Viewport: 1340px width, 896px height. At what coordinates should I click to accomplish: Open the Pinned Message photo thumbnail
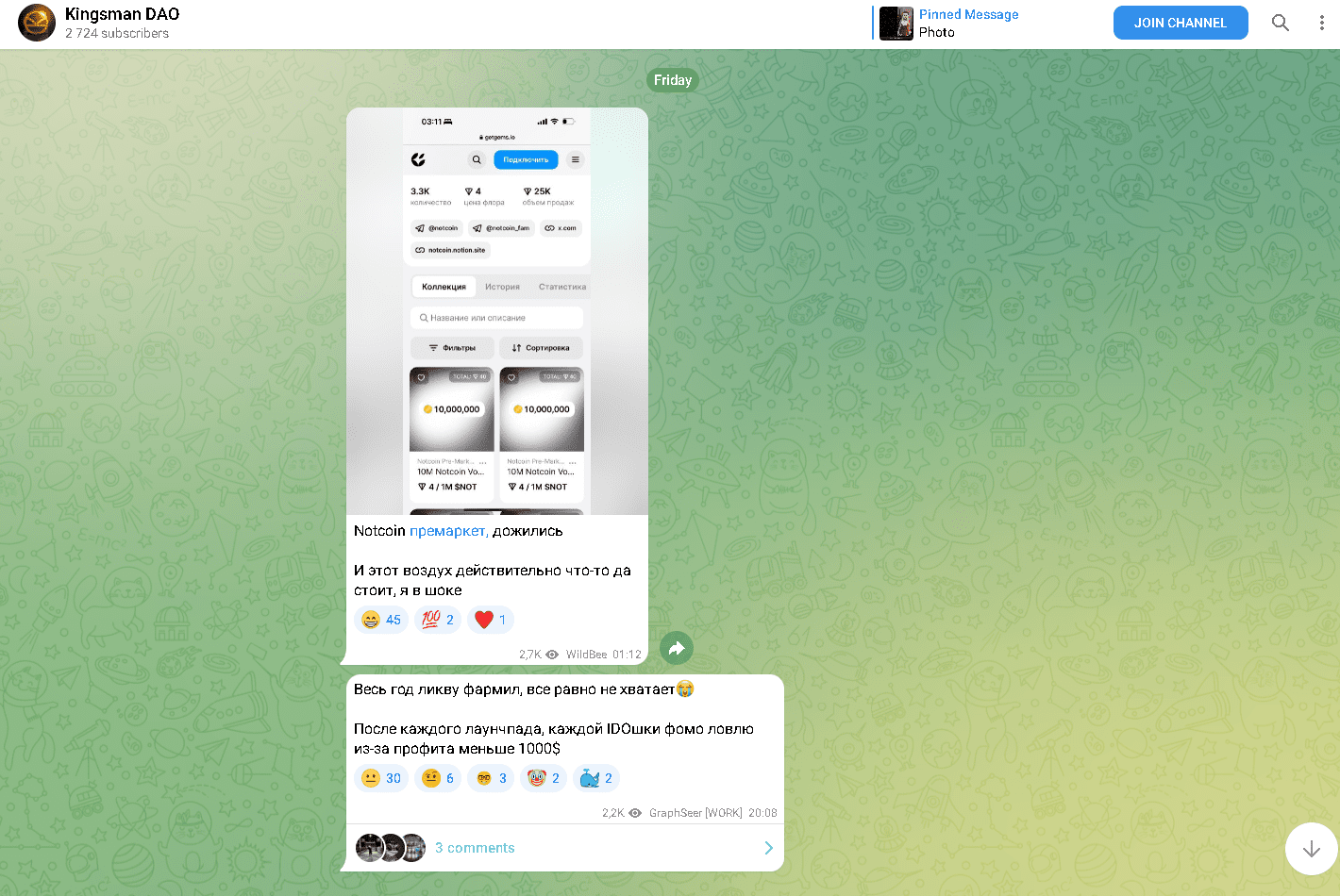point(896,24)
